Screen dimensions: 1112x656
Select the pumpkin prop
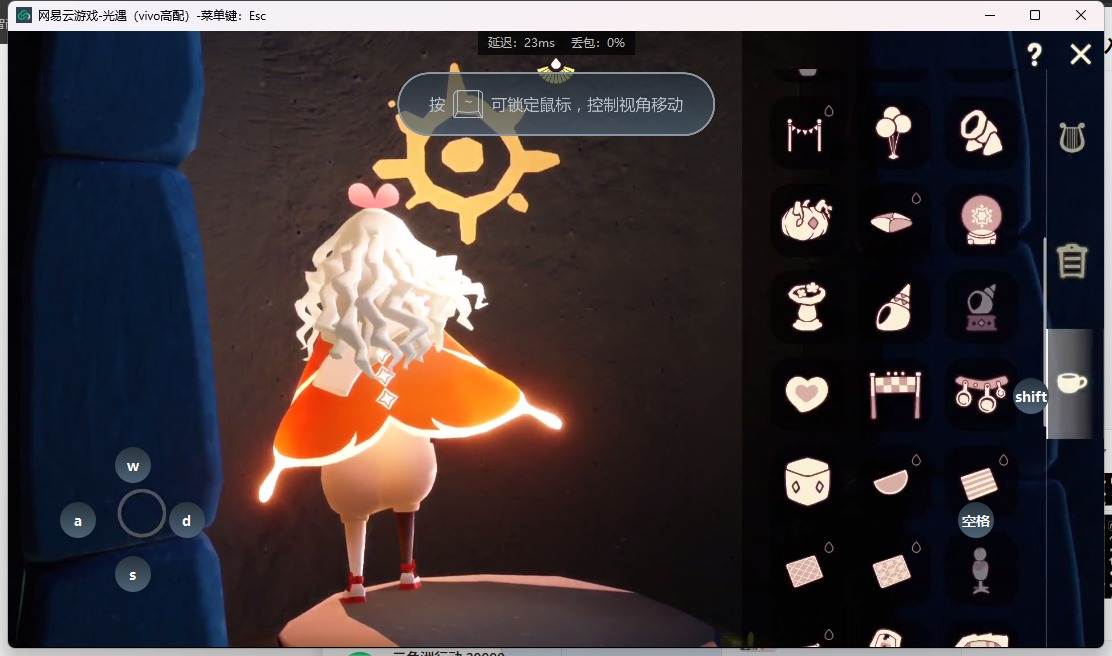click(806, 220)
